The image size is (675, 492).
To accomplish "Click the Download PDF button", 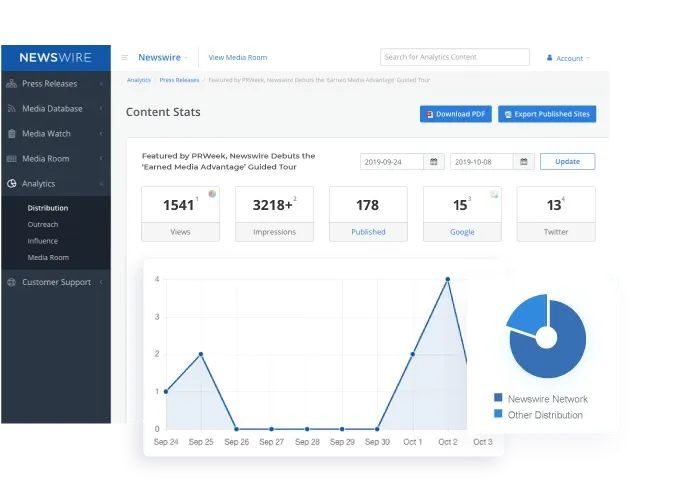I will (455, 114).
